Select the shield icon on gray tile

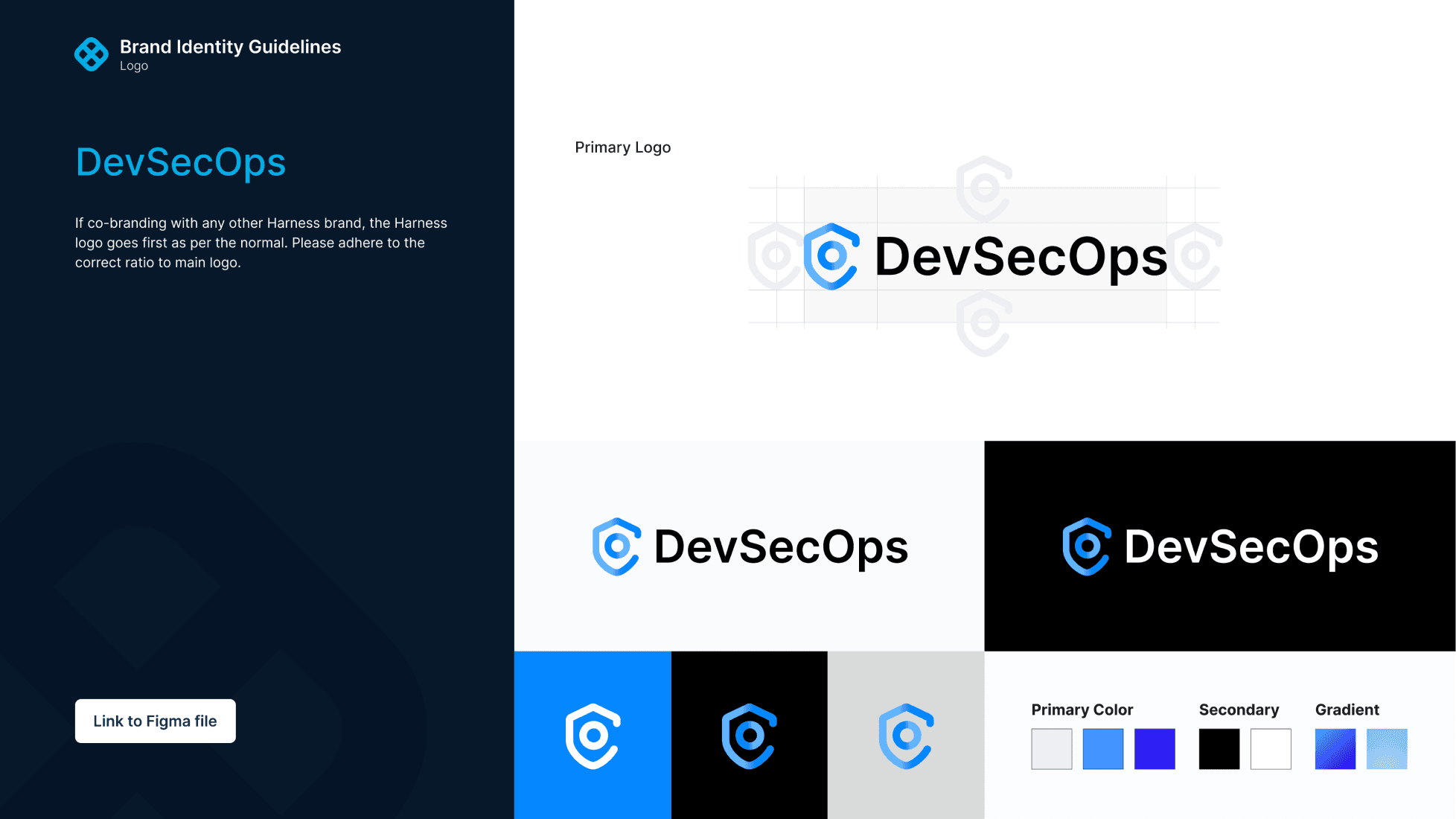906,736
